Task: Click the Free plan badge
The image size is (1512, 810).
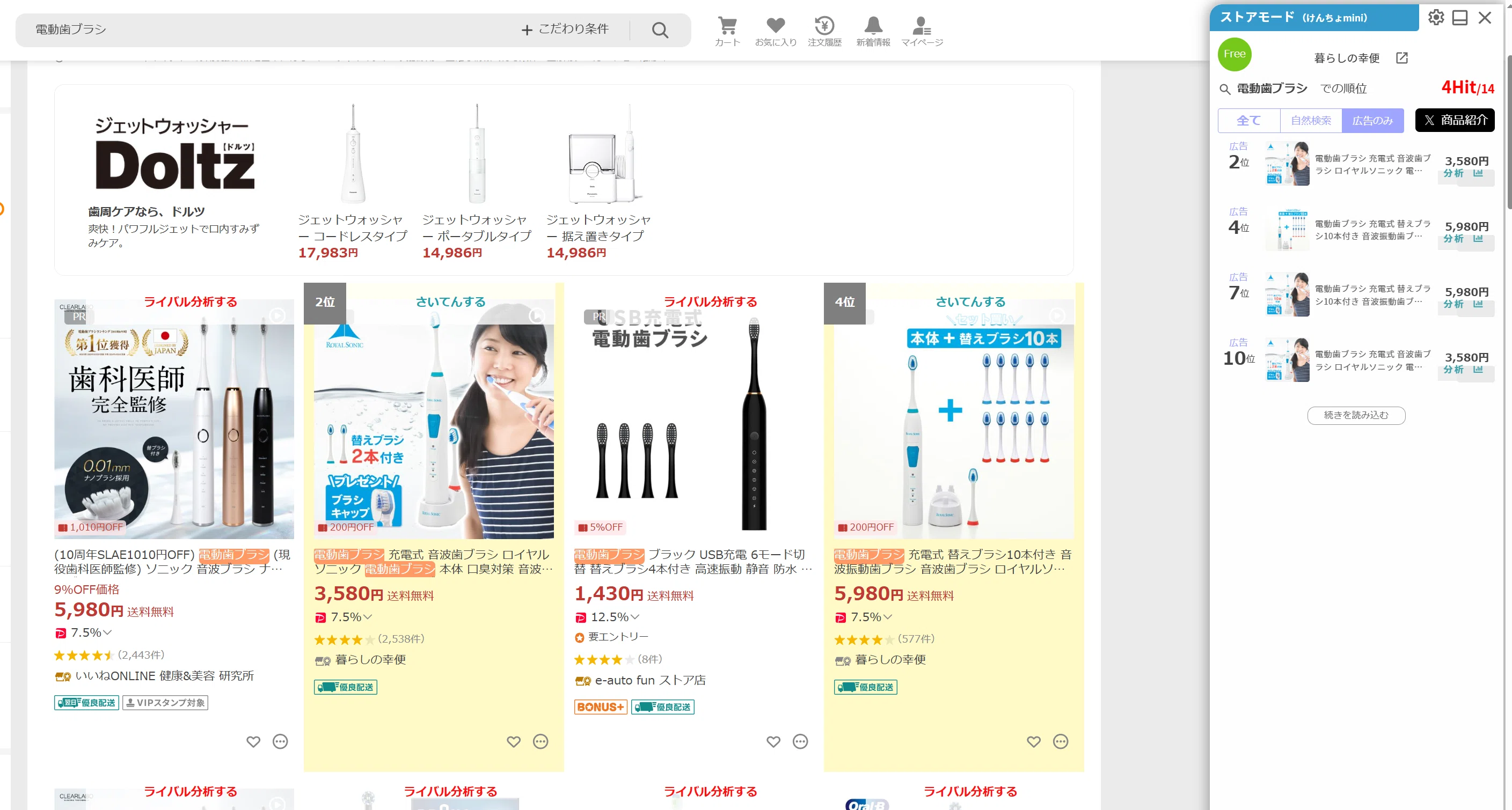Action: [x=1235, y=54]
